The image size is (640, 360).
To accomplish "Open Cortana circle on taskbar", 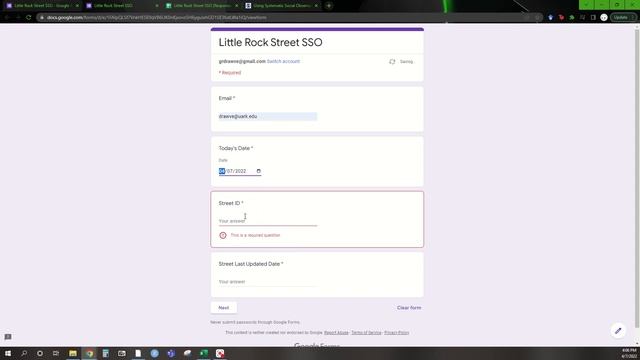I will pos(40,353).
